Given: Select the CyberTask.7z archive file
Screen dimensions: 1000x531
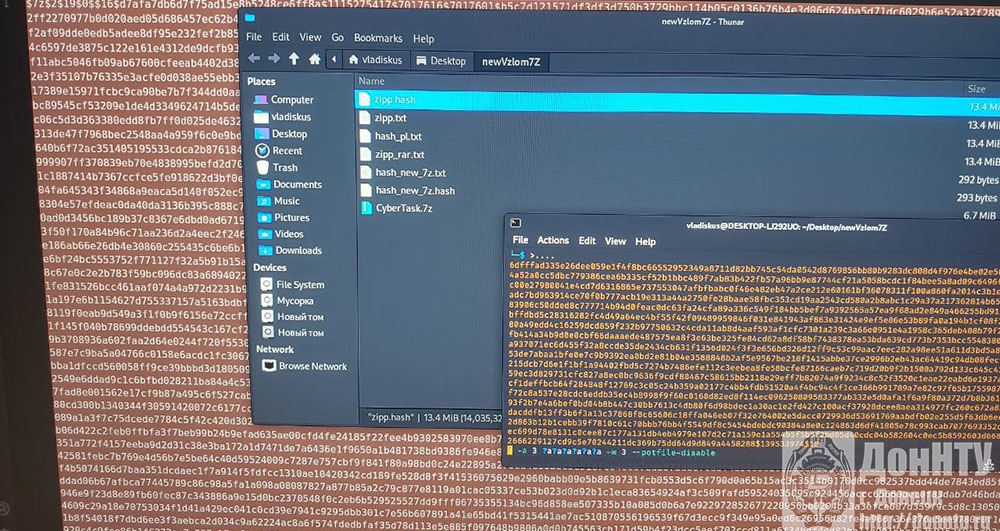Looking at the screenshot, I should coord(404,209).
